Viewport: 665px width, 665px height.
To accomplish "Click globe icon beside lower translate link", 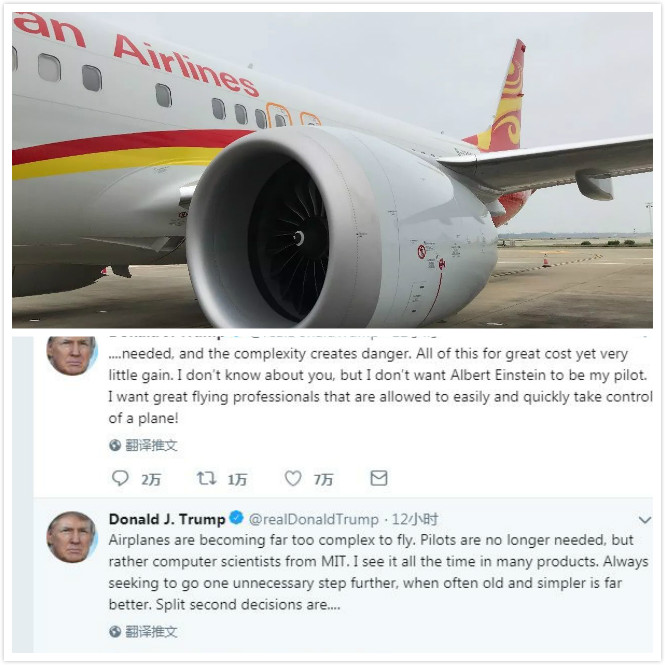I will pos(115,632).
